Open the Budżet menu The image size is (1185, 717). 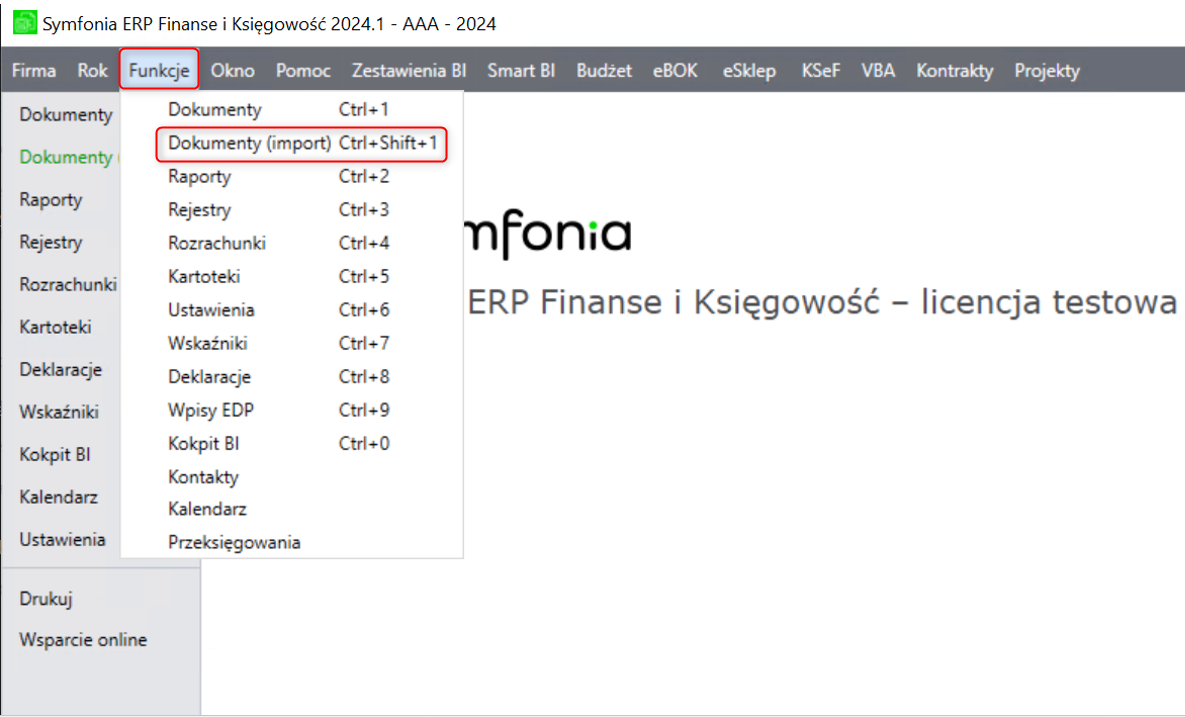click(x=604, y=70)
